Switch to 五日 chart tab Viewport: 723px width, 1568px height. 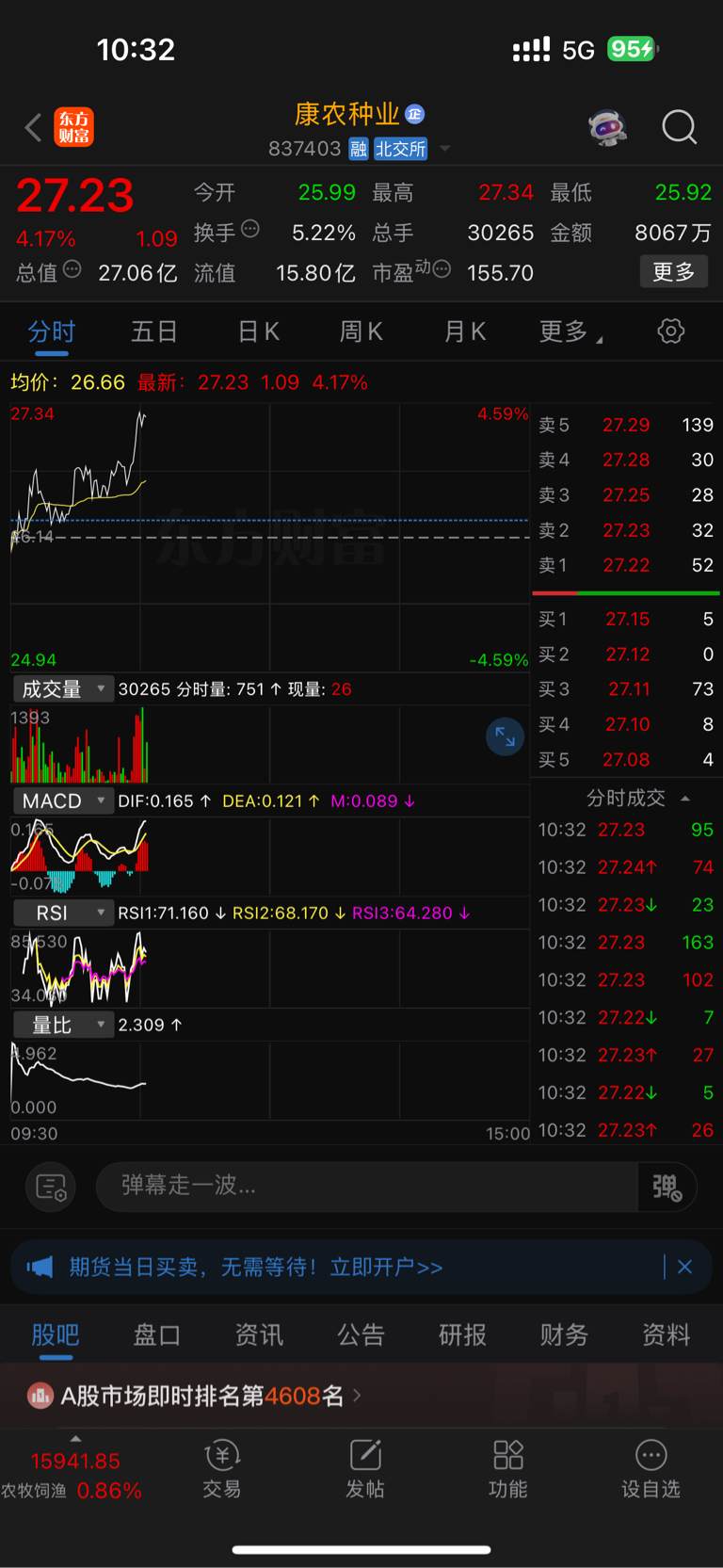pyautogui.click(x=154, y=331)
